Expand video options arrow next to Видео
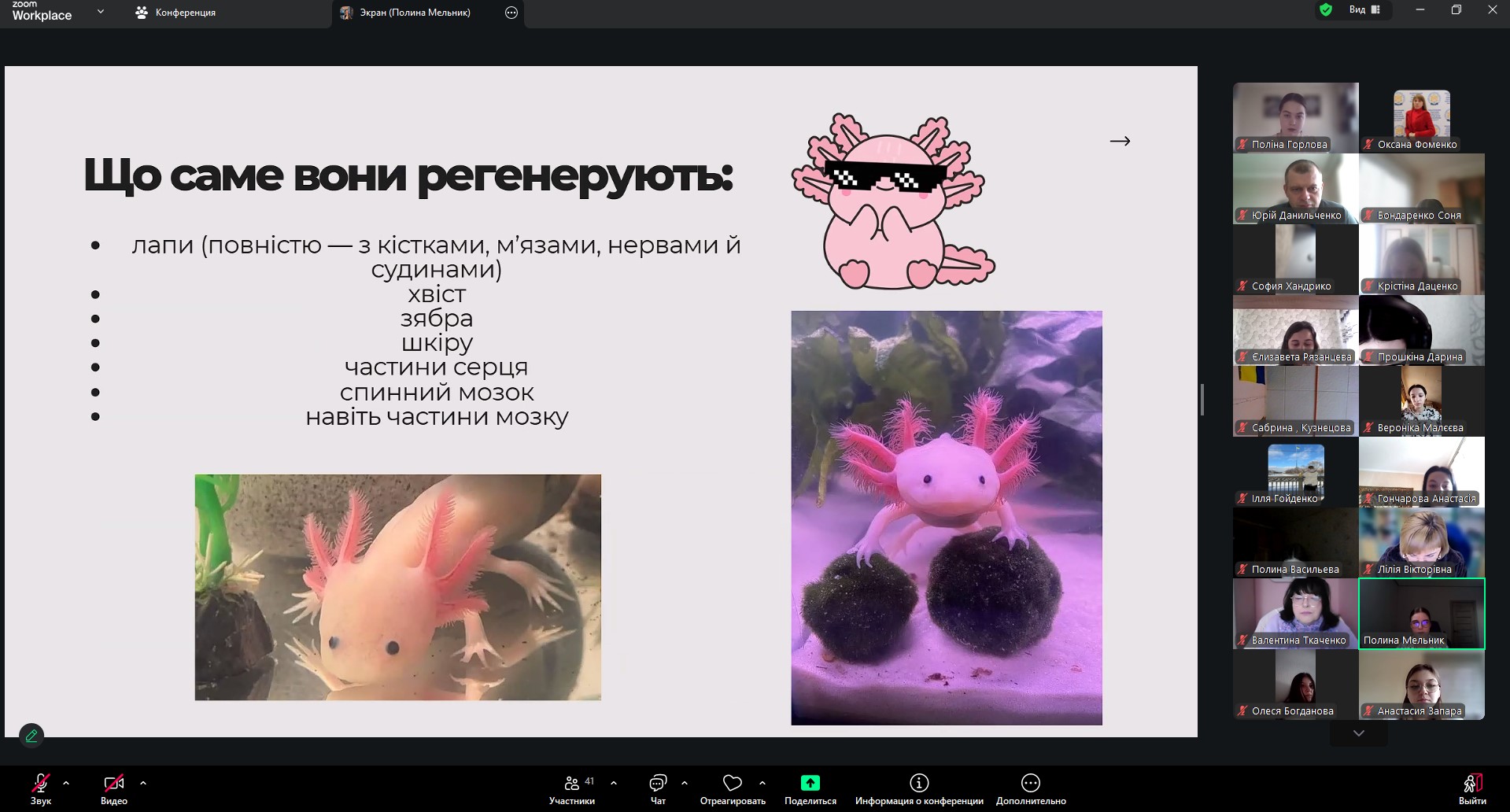 click(x=143, y=783)
